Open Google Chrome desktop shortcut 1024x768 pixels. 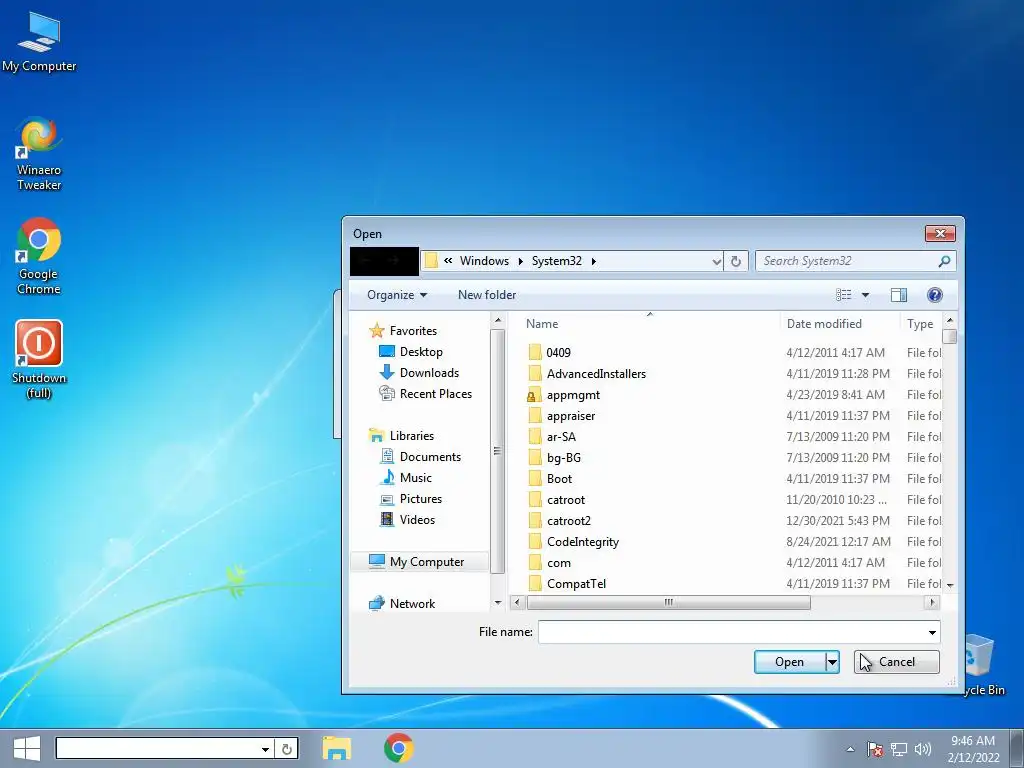coord(39,257)
